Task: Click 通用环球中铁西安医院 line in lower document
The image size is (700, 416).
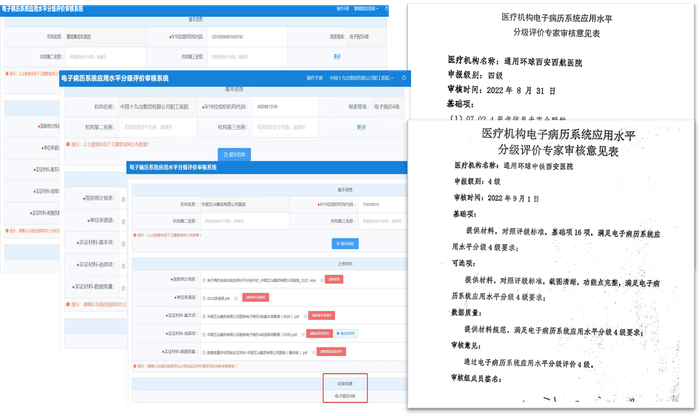Action: 514,166
